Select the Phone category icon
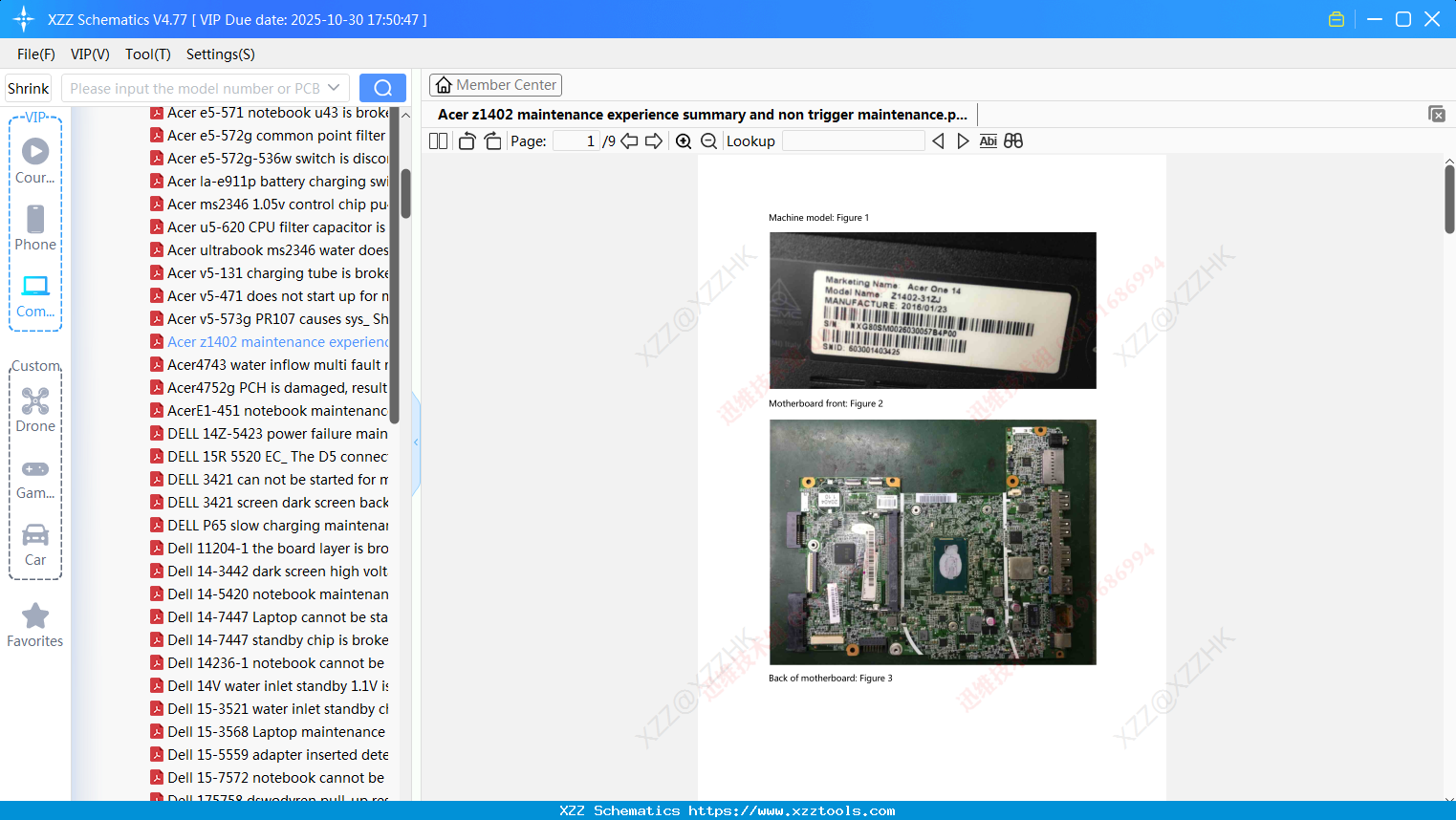 point(35,227)
